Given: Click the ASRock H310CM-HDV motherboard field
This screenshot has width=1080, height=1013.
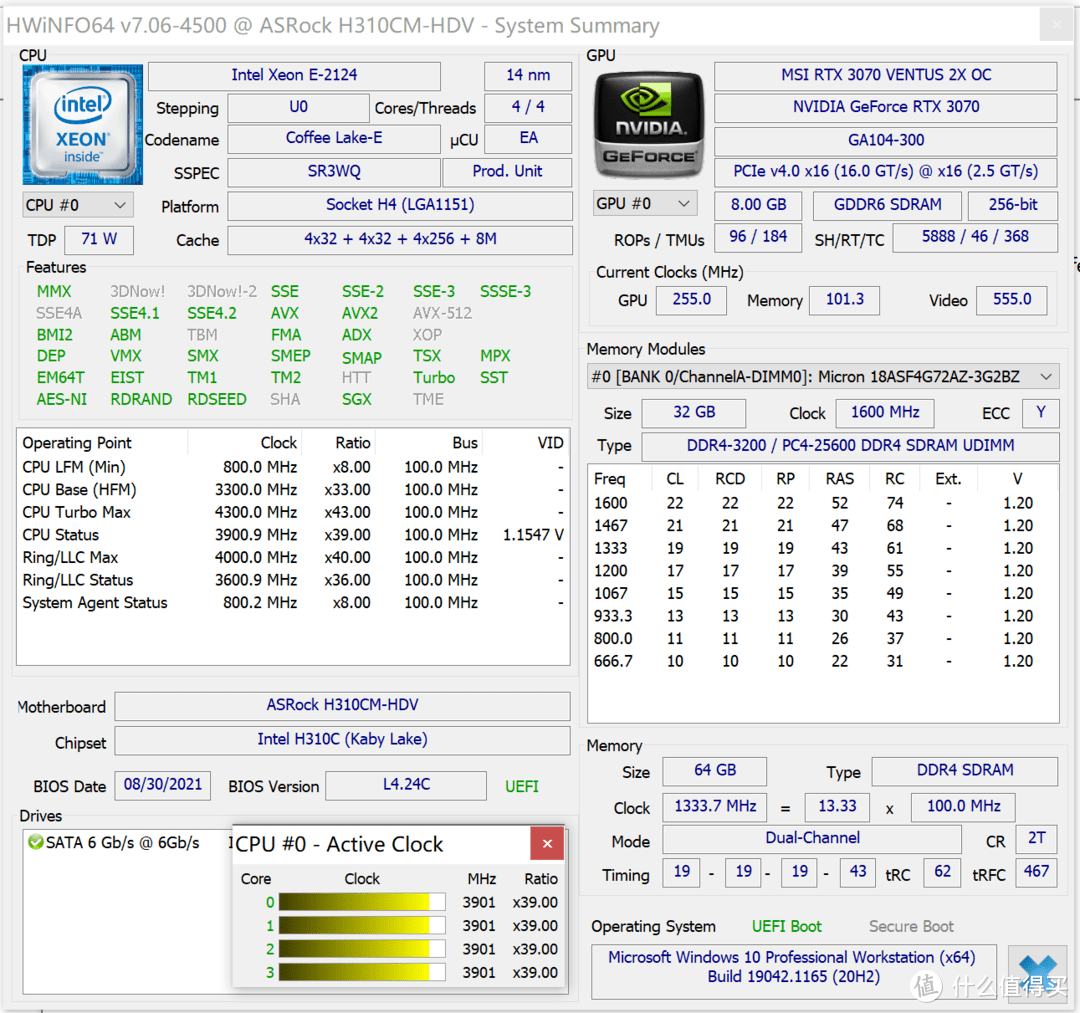Looking at the screenshot, I should pos(342,705).
